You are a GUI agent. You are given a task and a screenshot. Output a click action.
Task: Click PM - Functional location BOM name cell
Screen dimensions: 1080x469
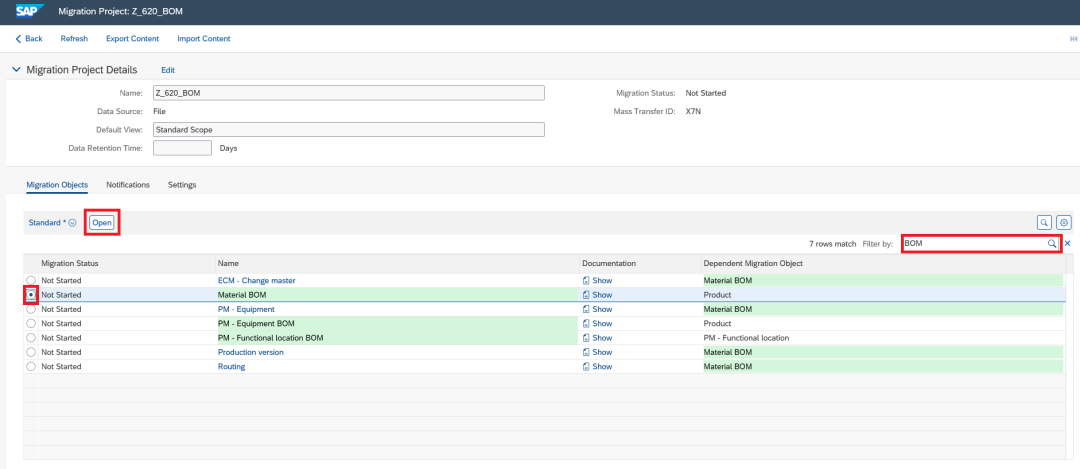click(x=396, y=338)
